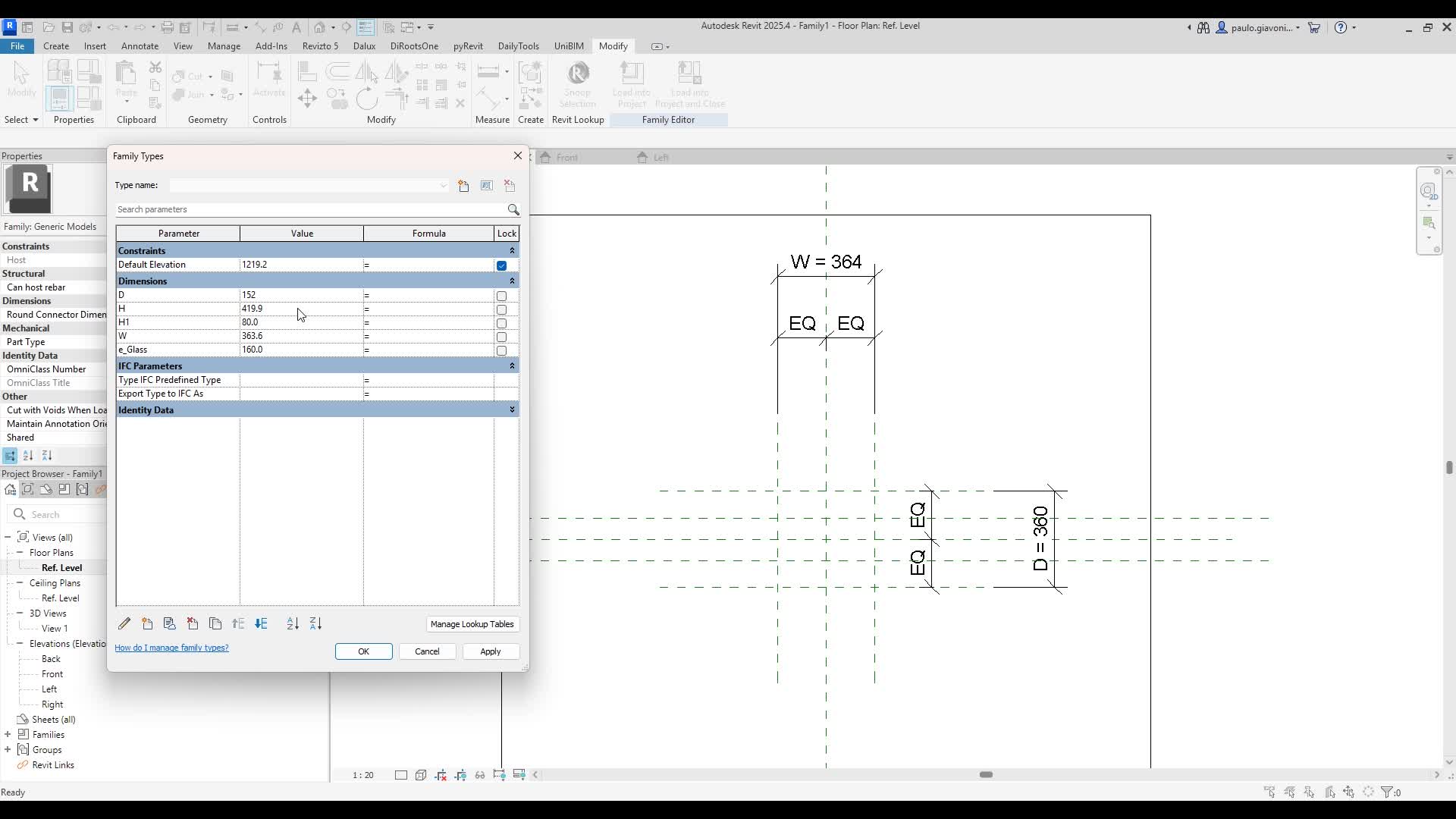The image size is (1456, 819).
Task: Open the Type name dropdown
Action: pos(443,186)
